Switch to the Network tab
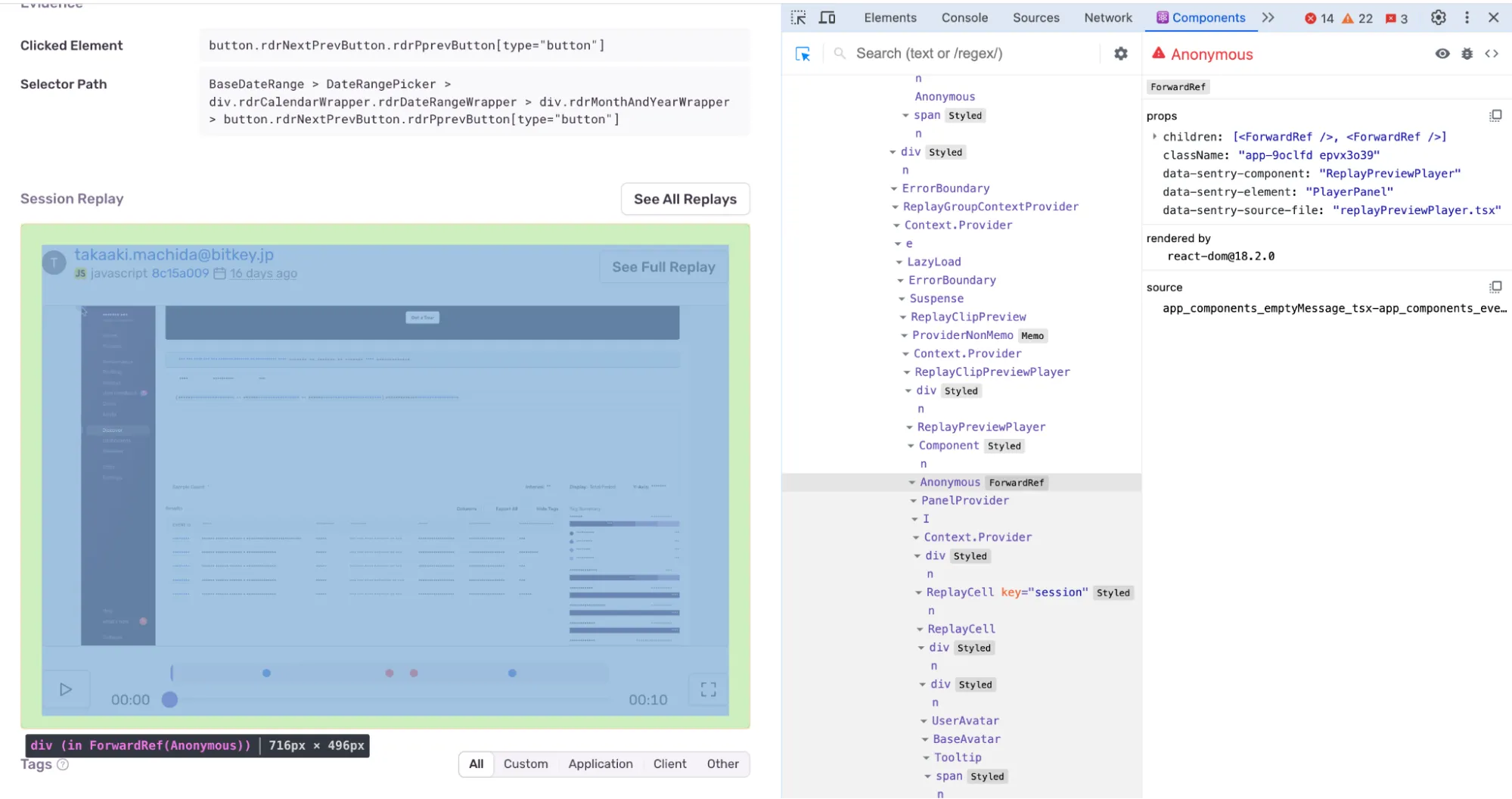This screenshot has width=1512, height=799. 1107,17
